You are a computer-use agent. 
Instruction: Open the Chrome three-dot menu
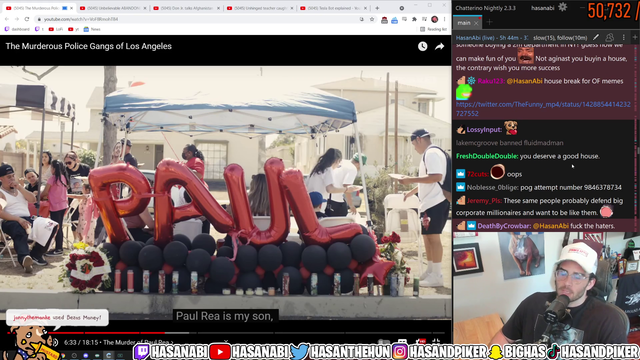coord(444,19)
